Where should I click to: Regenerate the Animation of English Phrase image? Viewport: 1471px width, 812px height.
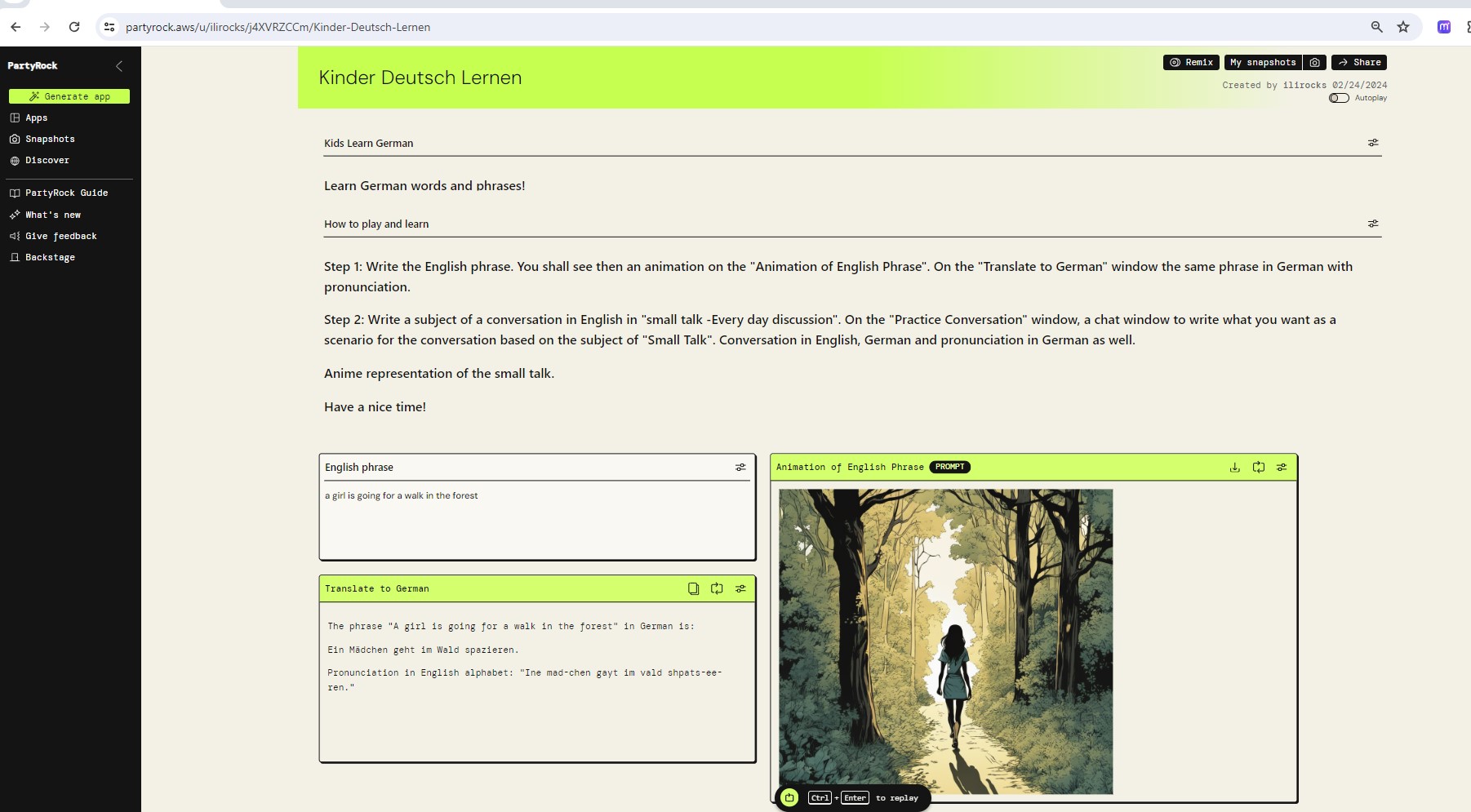(1258, 468)
